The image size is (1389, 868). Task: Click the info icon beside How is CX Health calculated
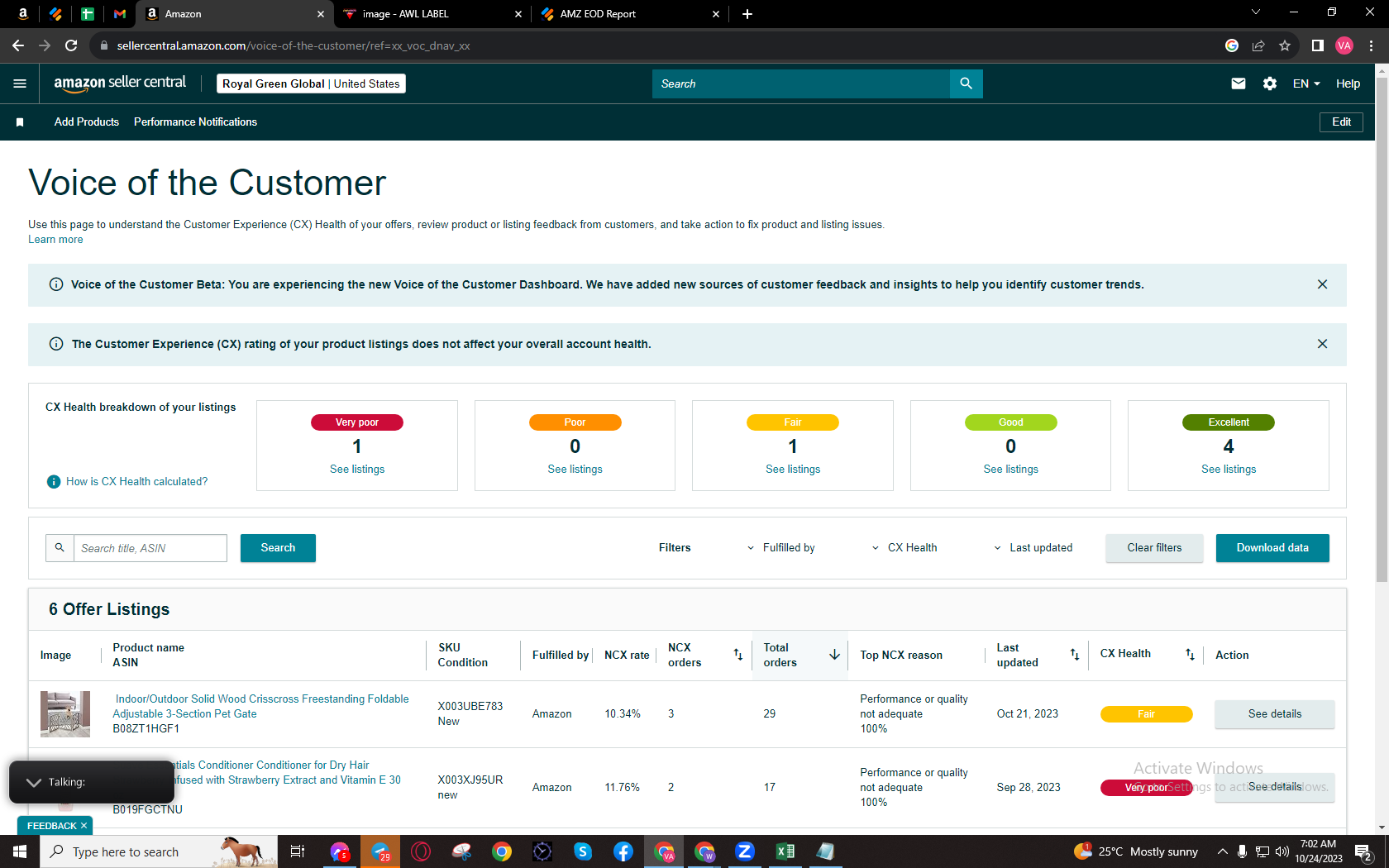click(54, 482)
